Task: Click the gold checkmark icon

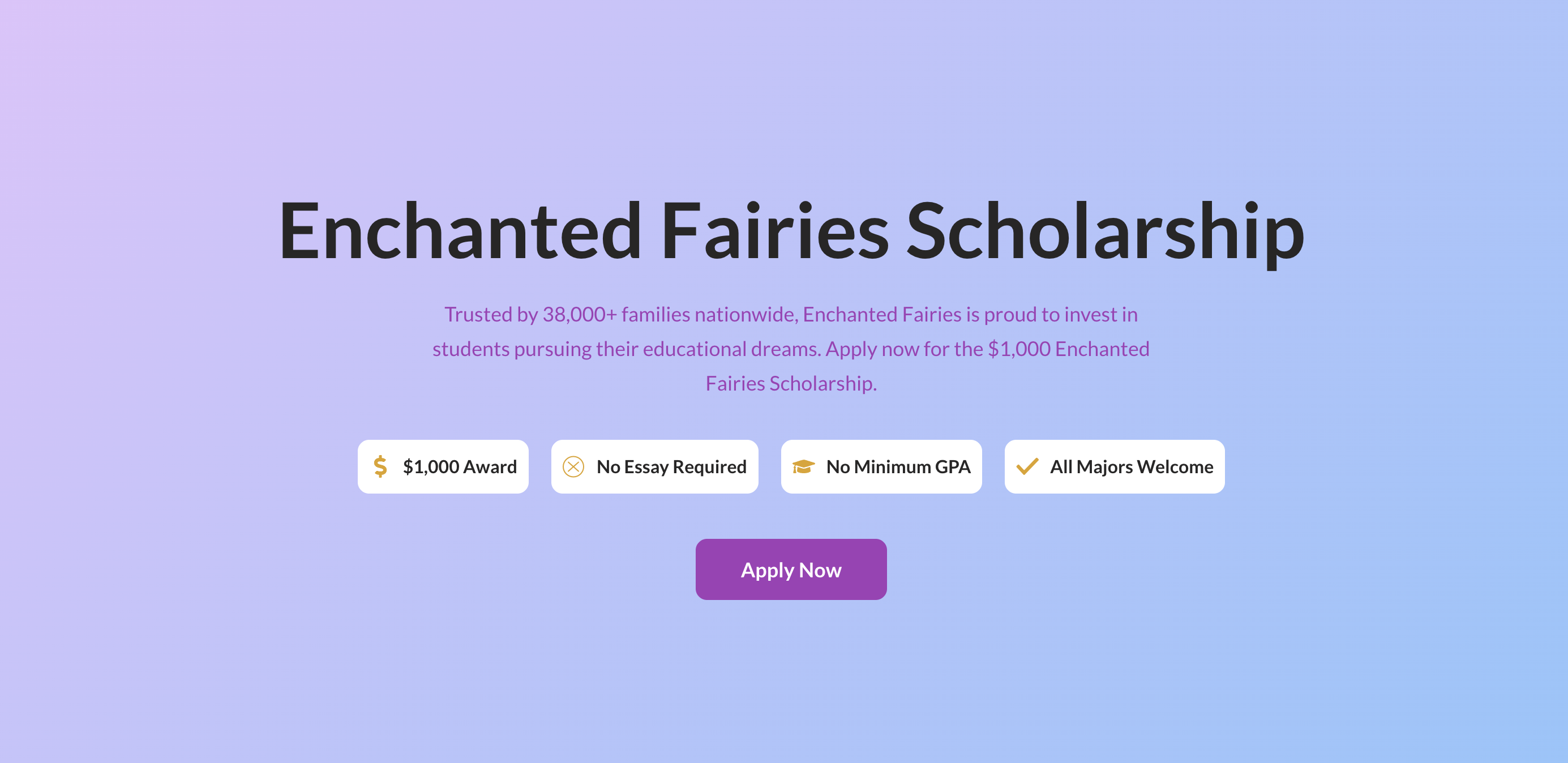Action: click(1027, 466)
